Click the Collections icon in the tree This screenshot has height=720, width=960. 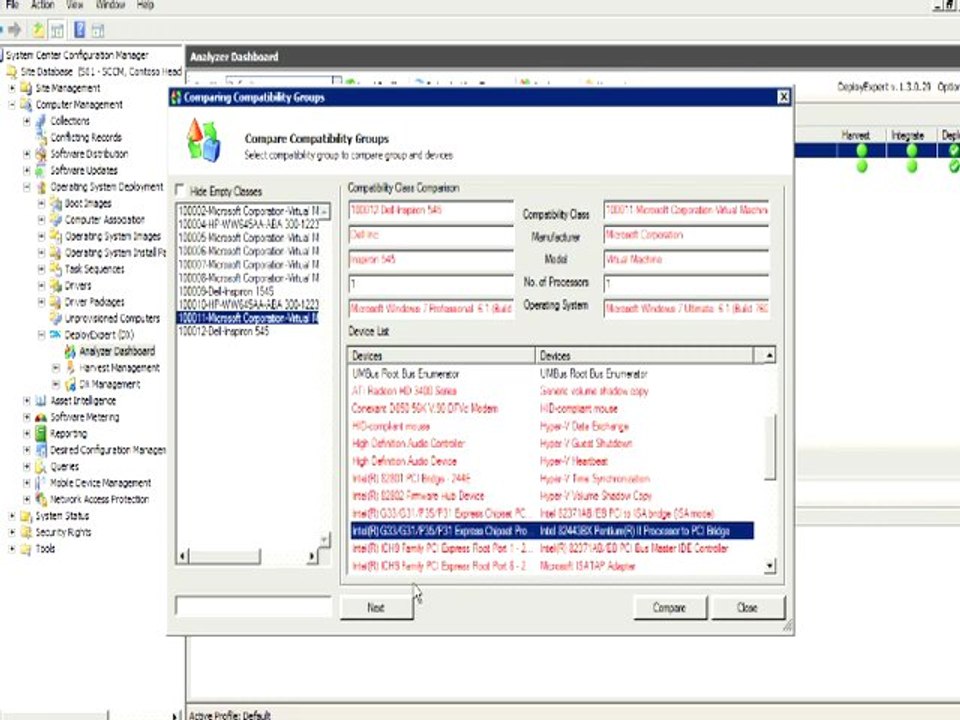[41, 121]
